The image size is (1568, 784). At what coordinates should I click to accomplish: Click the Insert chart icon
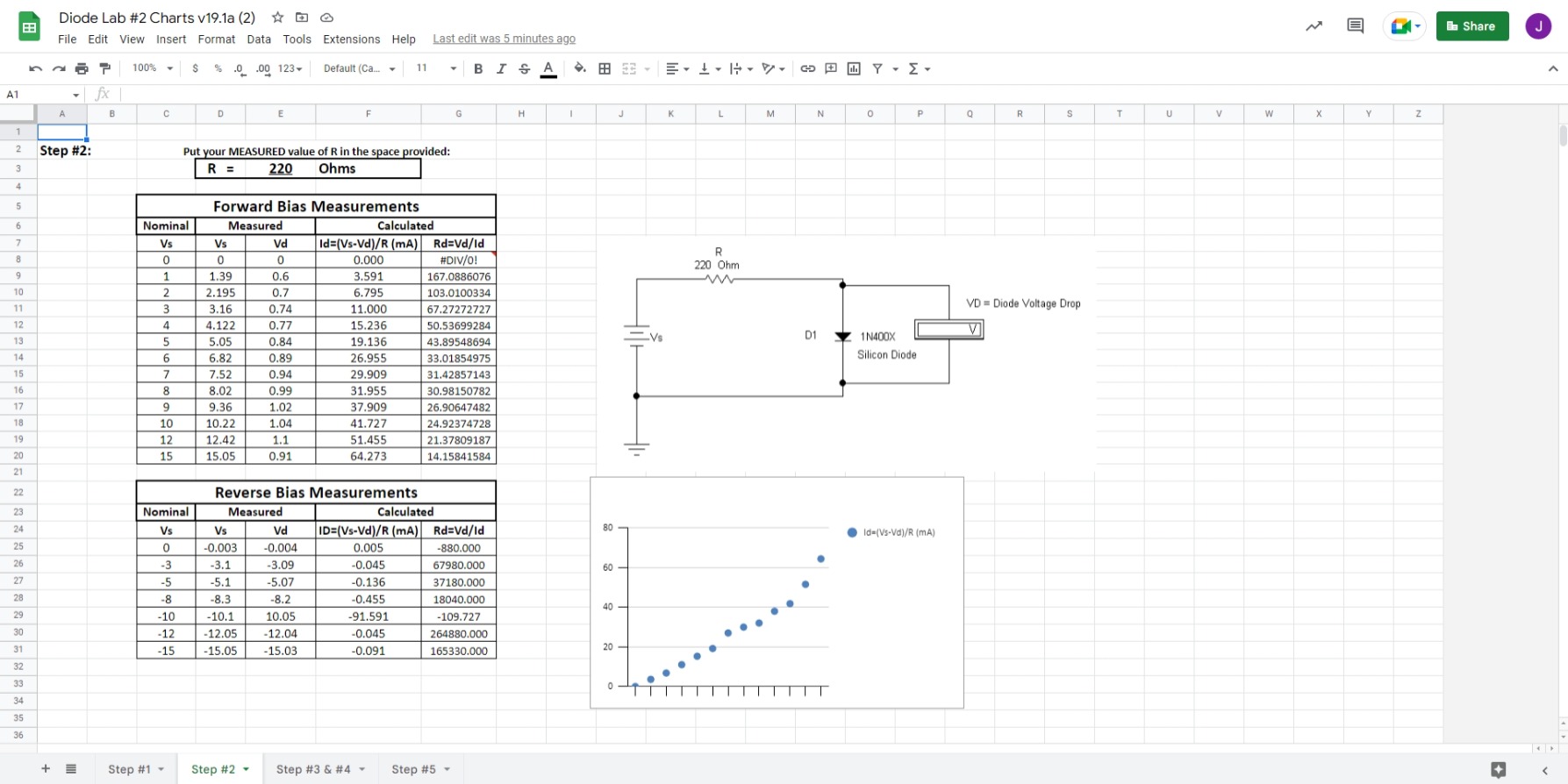[854, 68]
